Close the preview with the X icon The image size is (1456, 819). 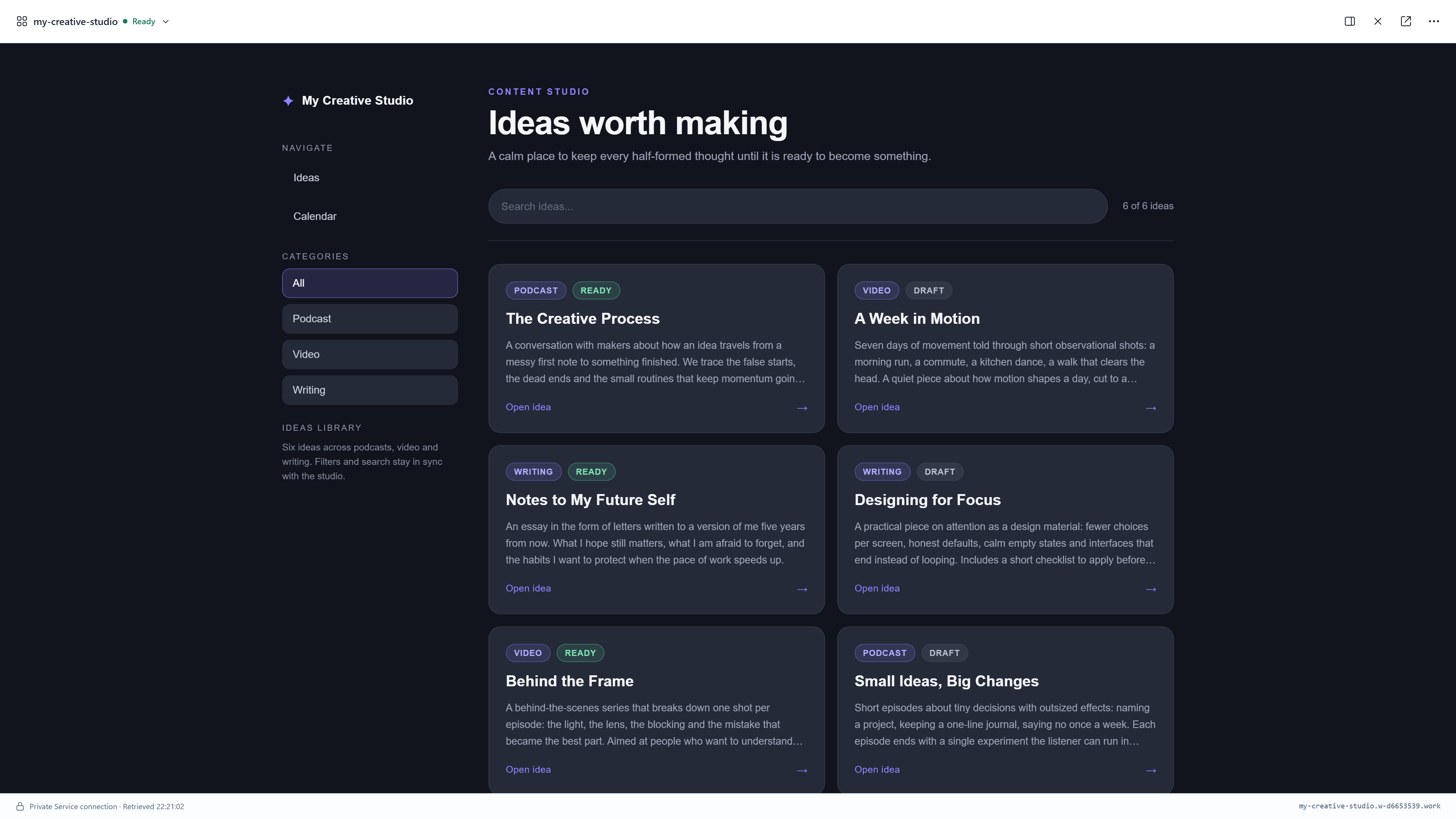[1378, 22]
